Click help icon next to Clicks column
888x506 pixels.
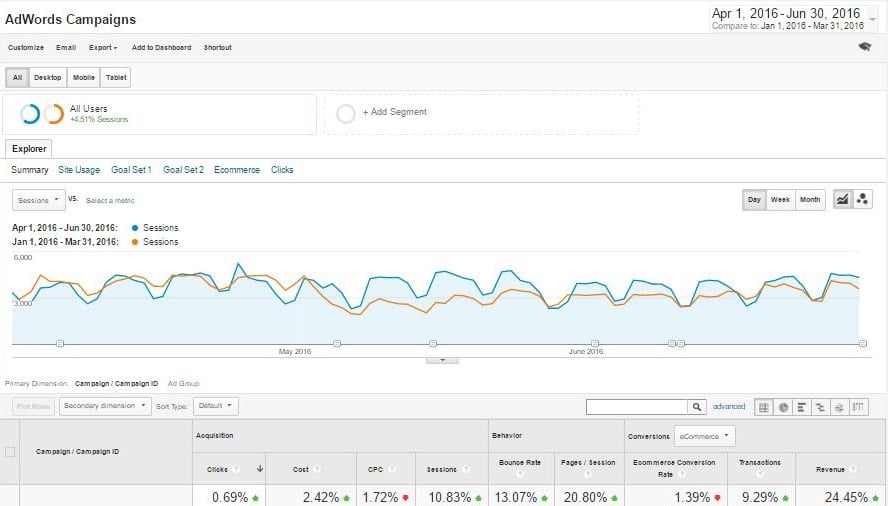[236, 469]
